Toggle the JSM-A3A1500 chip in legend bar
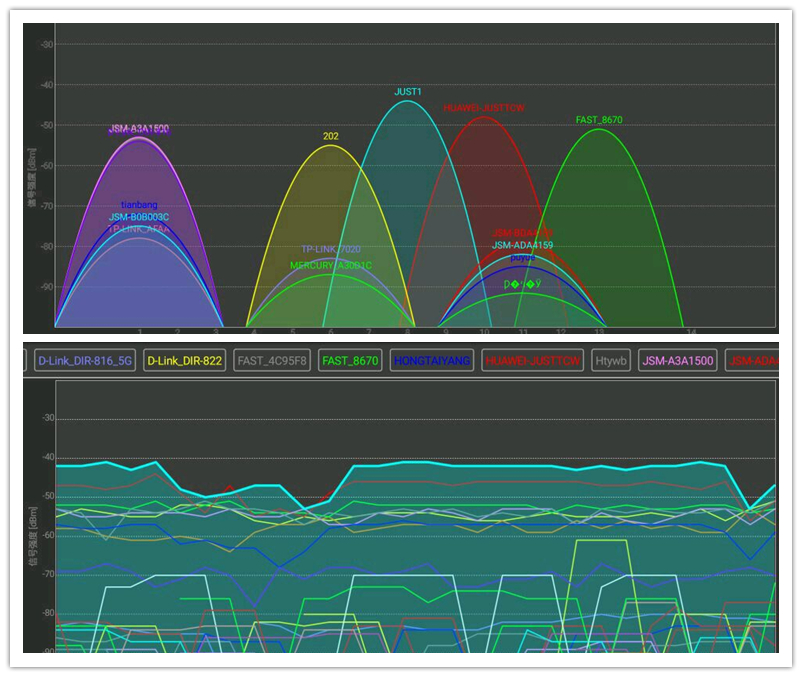The image size is (802, 677). 679,361
